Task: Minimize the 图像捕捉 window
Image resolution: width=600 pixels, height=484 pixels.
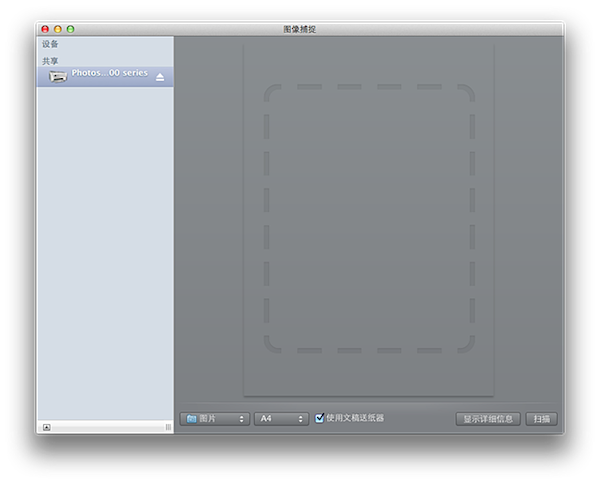Action: [58, 29]
